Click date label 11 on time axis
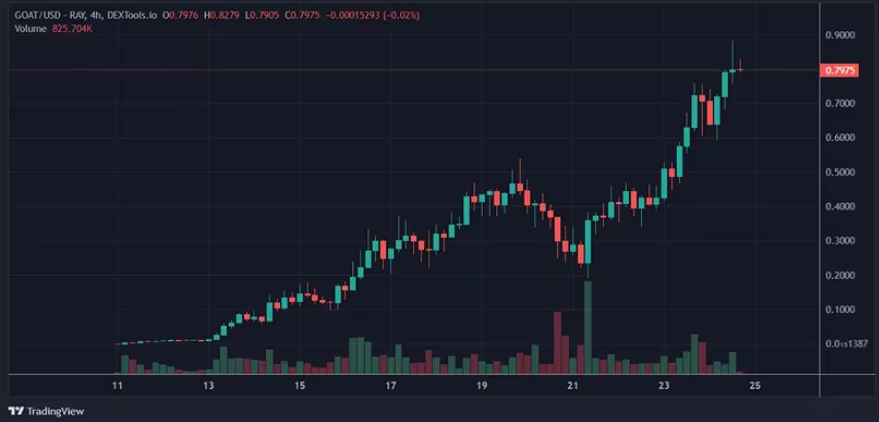This screenshot has width=879, height=422. click(117, 386)
